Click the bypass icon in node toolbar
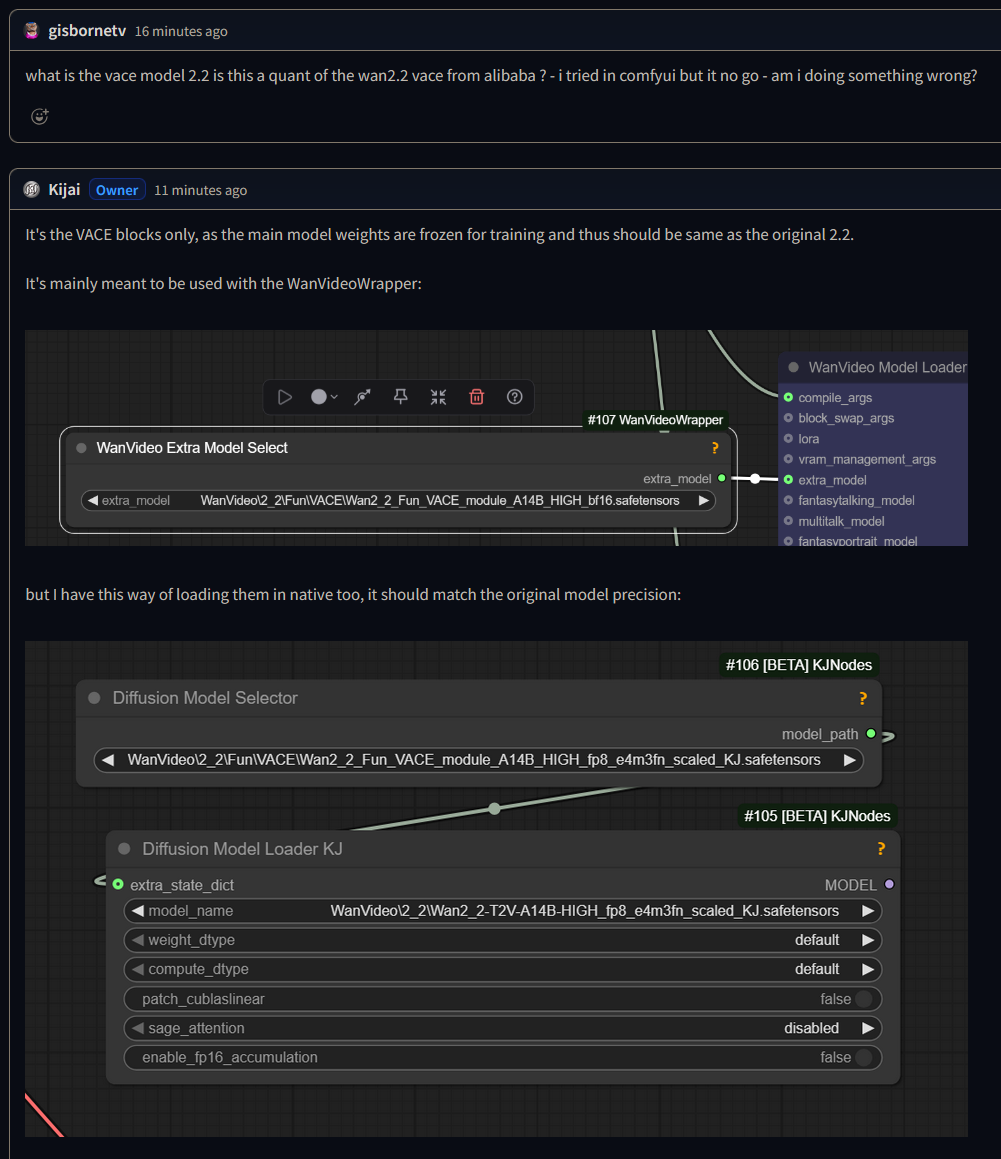Viewport: 1001px width, 1159px height. click(362, 397)
